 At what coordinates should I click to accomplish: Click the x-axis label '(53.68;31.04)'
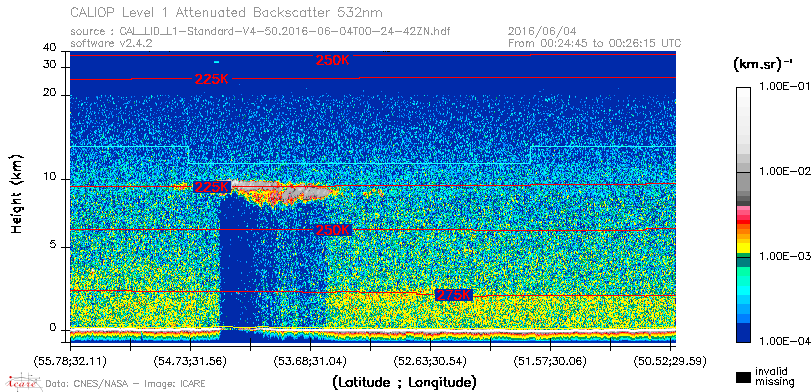tap(310, 360)
